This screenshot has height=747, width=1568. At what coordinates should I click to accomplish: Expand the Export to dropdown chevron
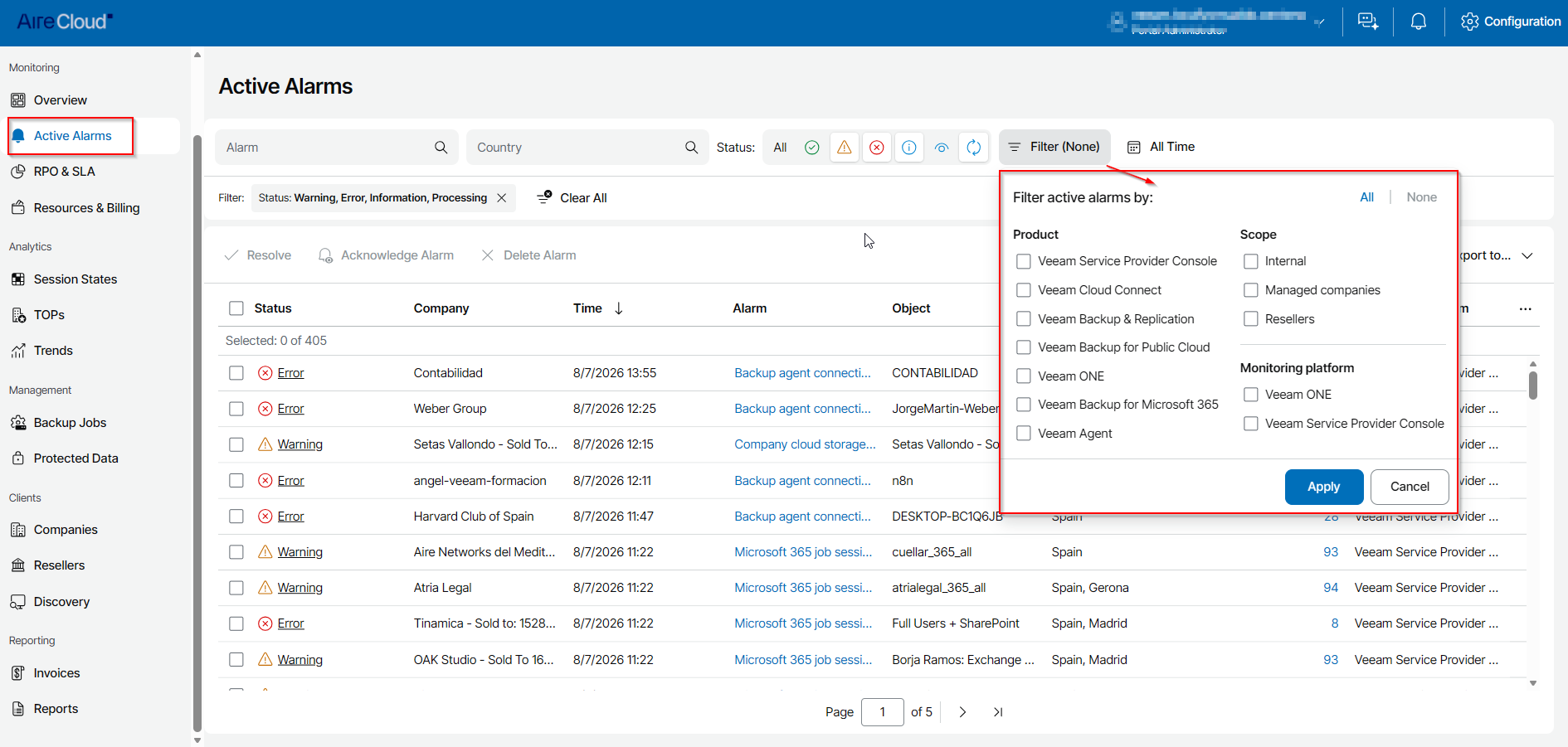coord(1527,255)
